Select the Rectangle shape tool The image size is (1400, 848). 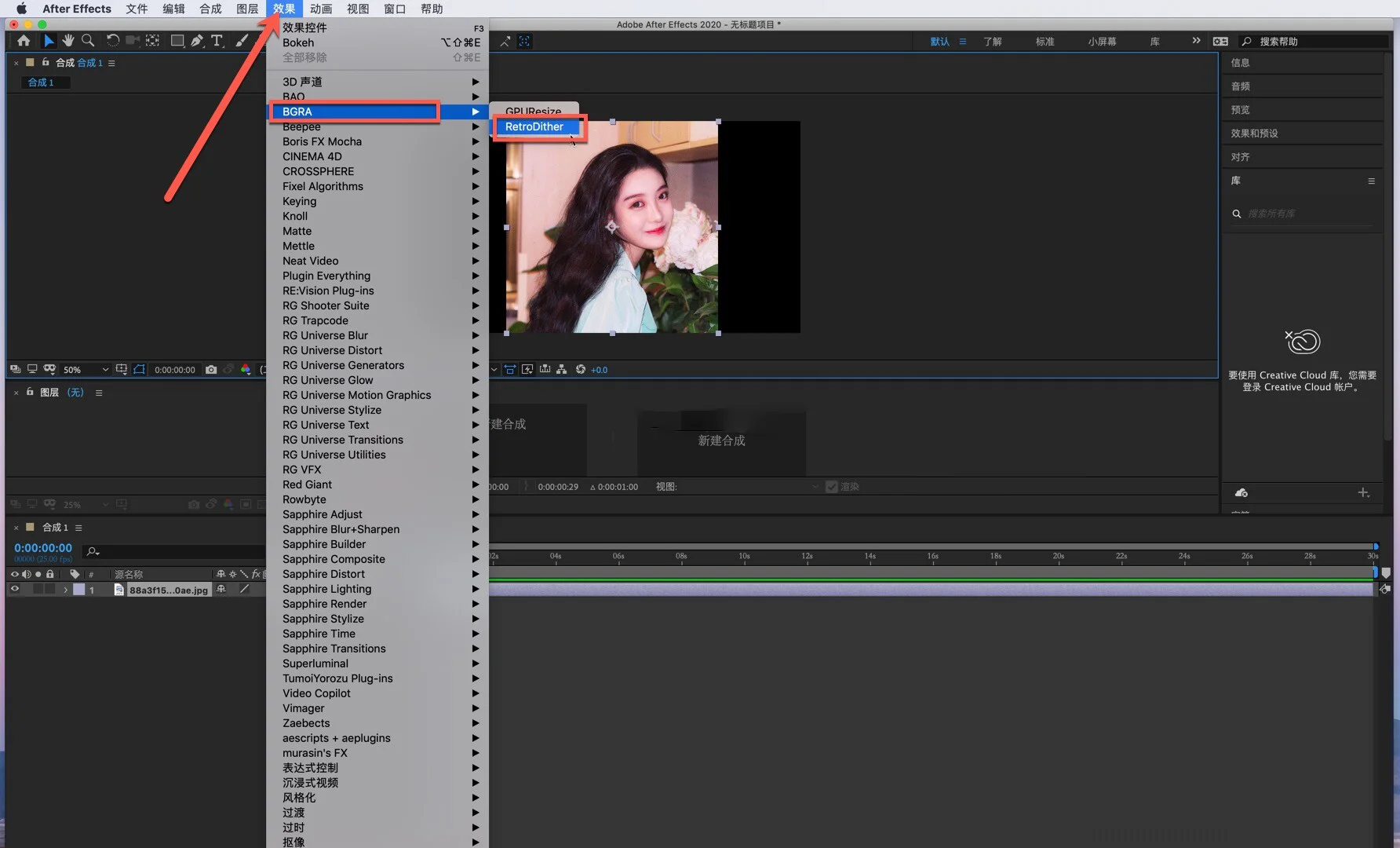pyautogui.click(x=177, y=41)
